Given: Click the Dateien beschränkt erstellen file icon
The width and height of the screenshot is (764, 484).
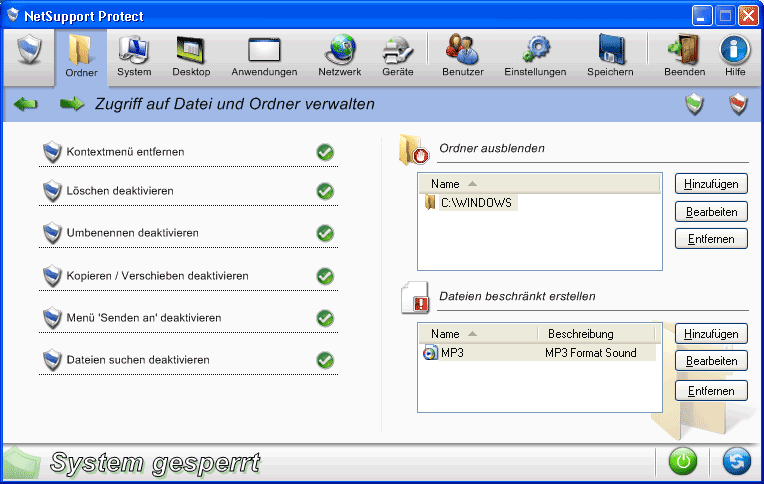Looking at the screenshot, I should pyautogui.click(x=415, y=297).
